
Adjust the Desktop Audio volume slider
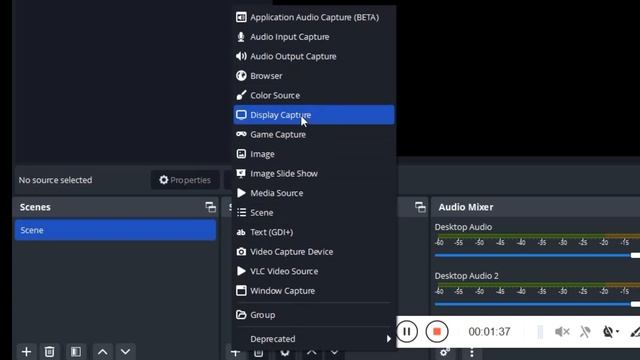pyautogui.click(x=537, y=255)
